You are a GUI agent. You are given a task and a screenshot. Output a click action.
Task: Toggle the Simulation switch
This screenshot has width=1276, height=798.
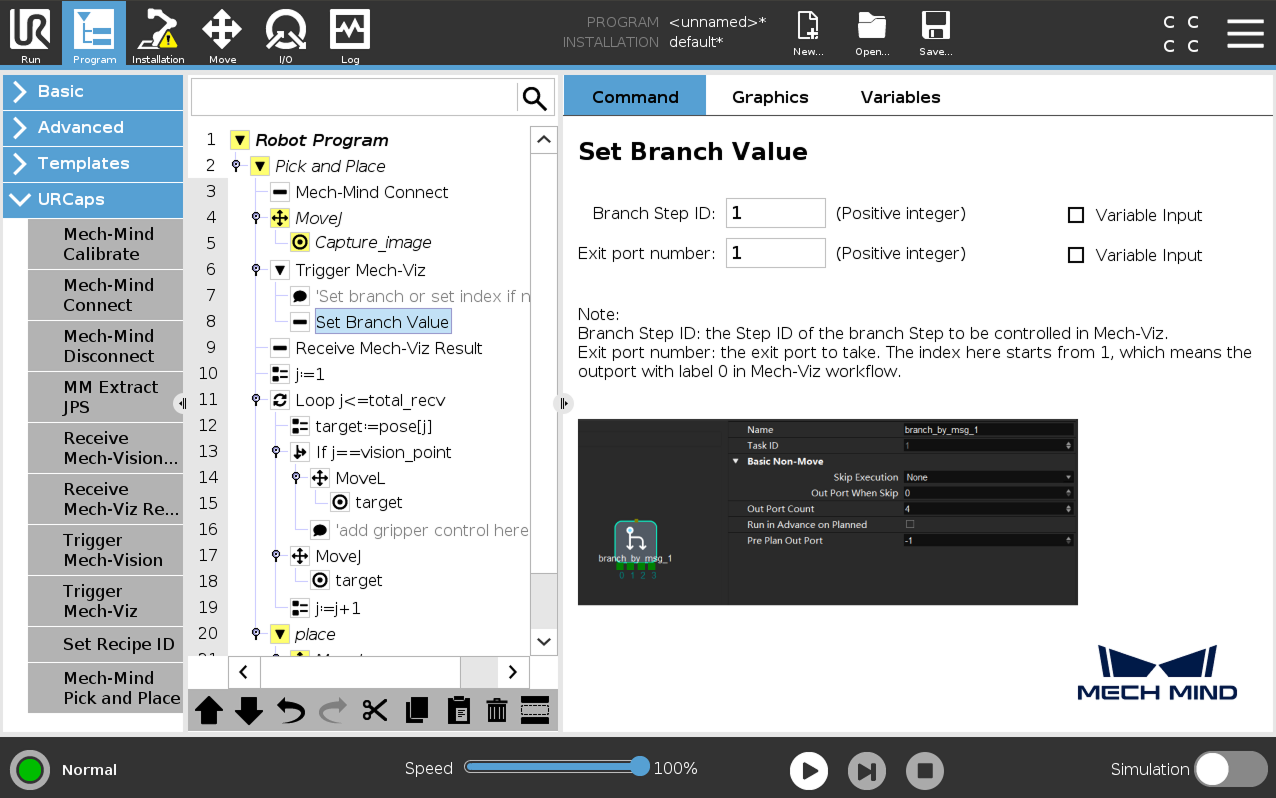pos(1231,769)
